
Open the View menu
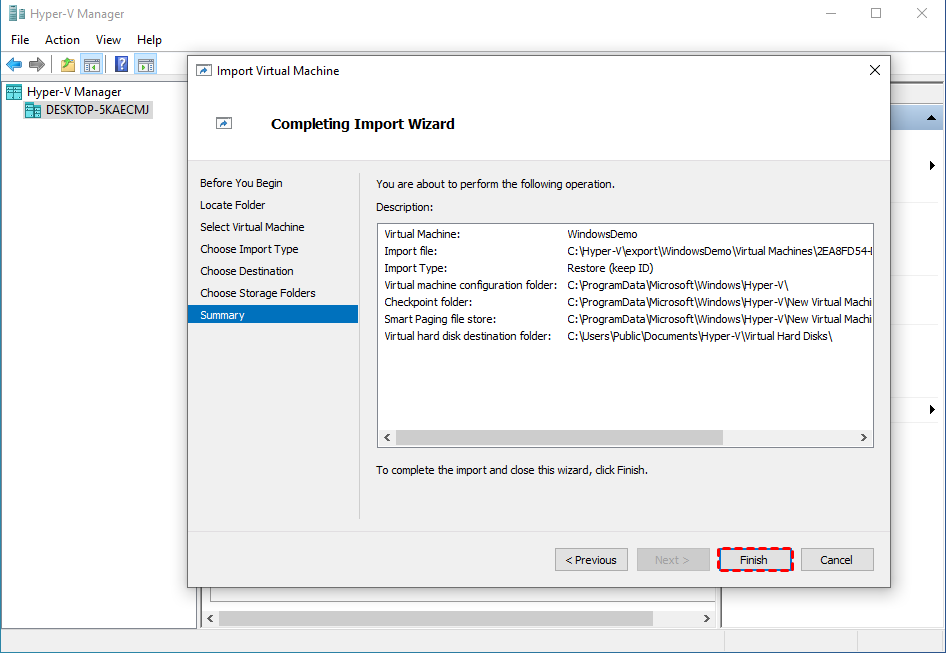pyautogui.click(x=108, y=40)
